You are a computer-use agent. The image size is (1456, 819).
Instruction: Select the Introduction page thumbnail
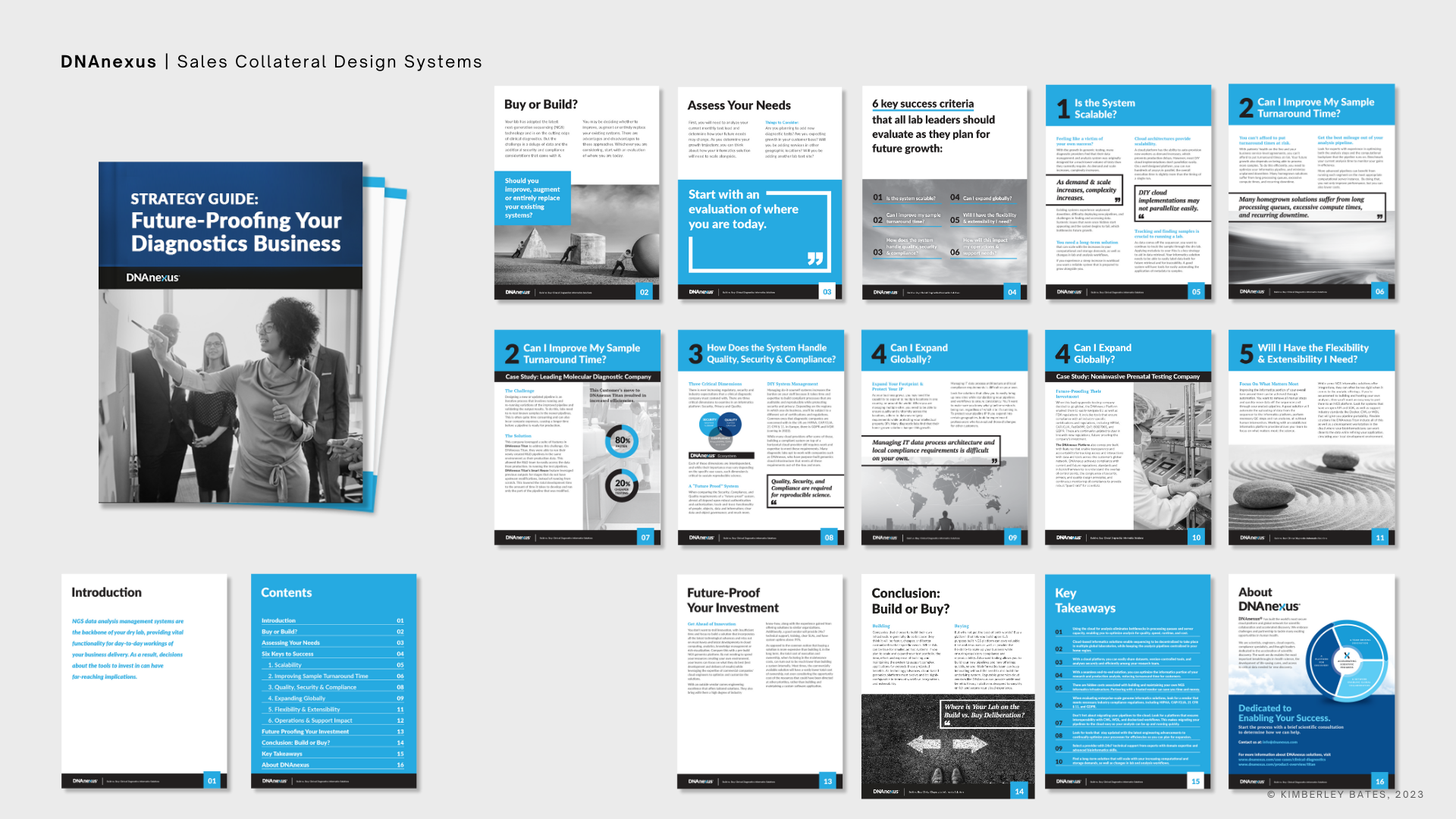point(144,681)
